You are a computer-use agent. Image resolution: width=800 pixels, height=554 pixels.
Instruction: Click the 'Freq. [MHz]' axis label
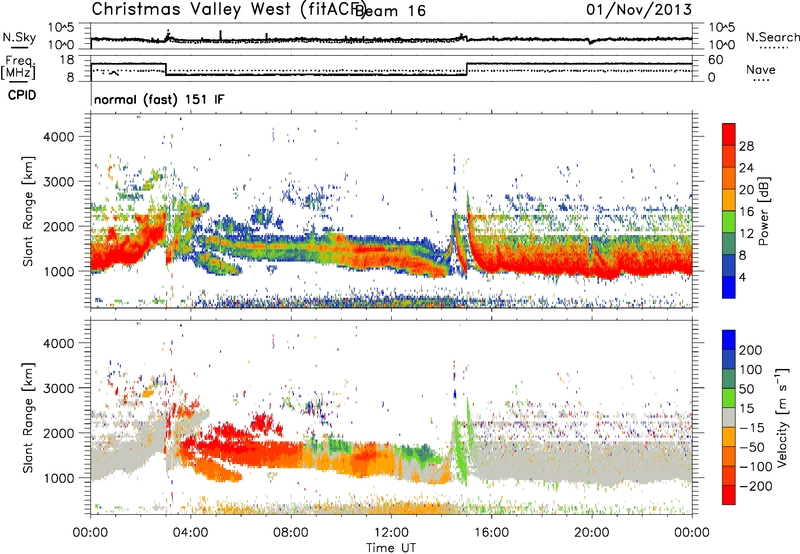[18, 68]
